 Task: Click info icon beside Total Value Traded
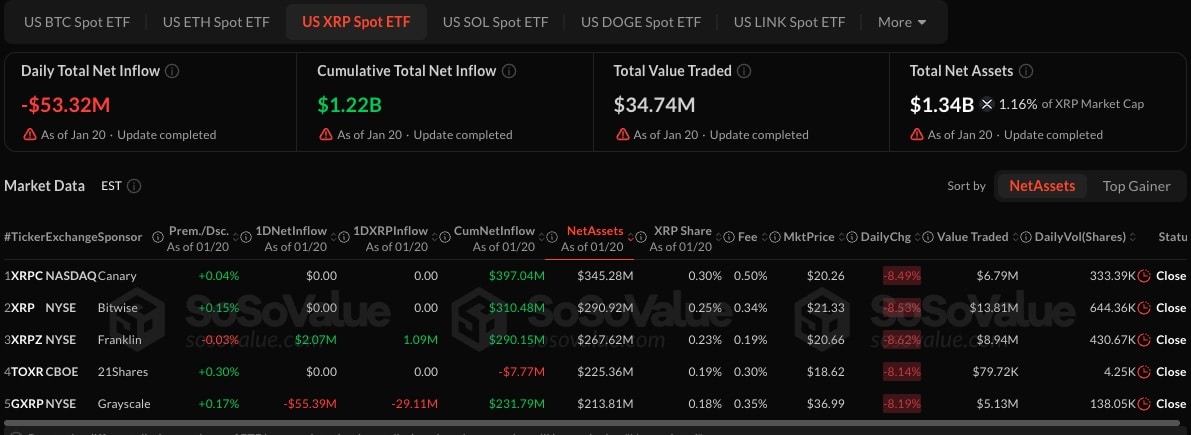(746, 72)
